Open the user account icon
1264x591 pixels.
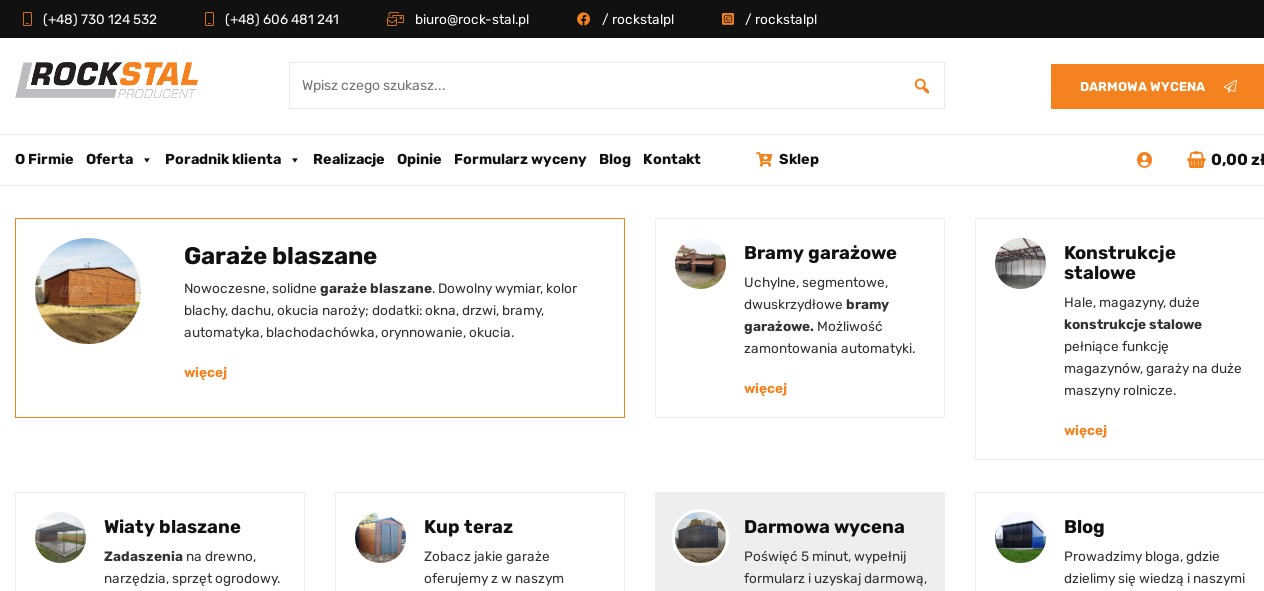(1144, 160)
